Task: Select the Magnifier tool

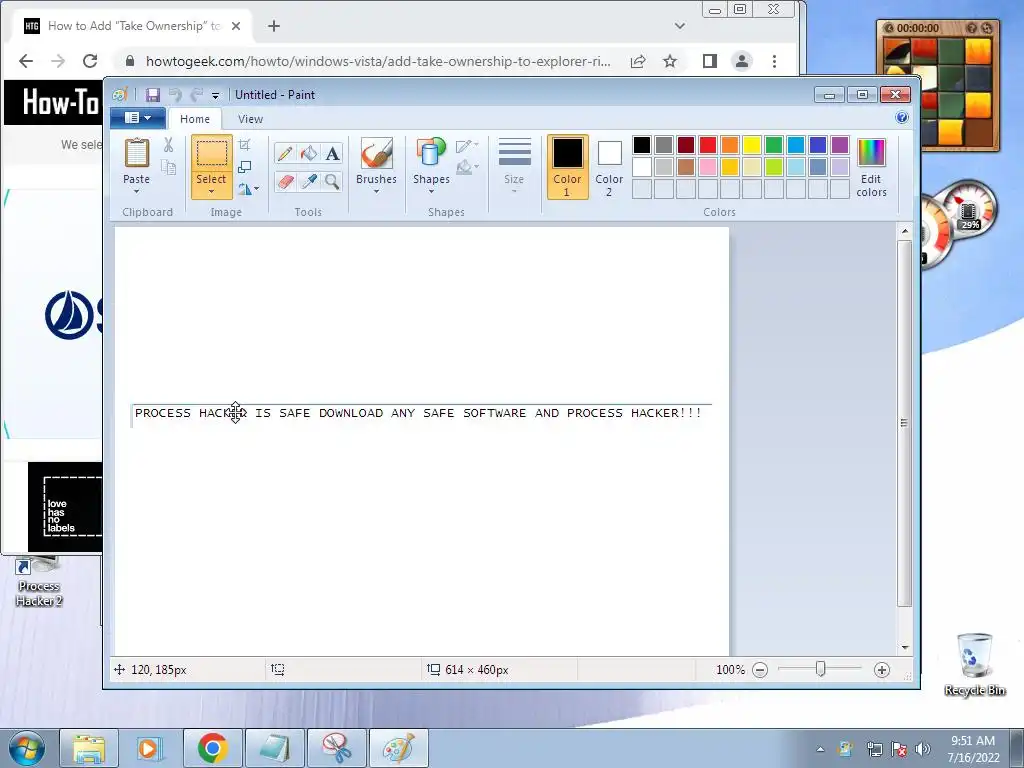Action: [332, 181]
